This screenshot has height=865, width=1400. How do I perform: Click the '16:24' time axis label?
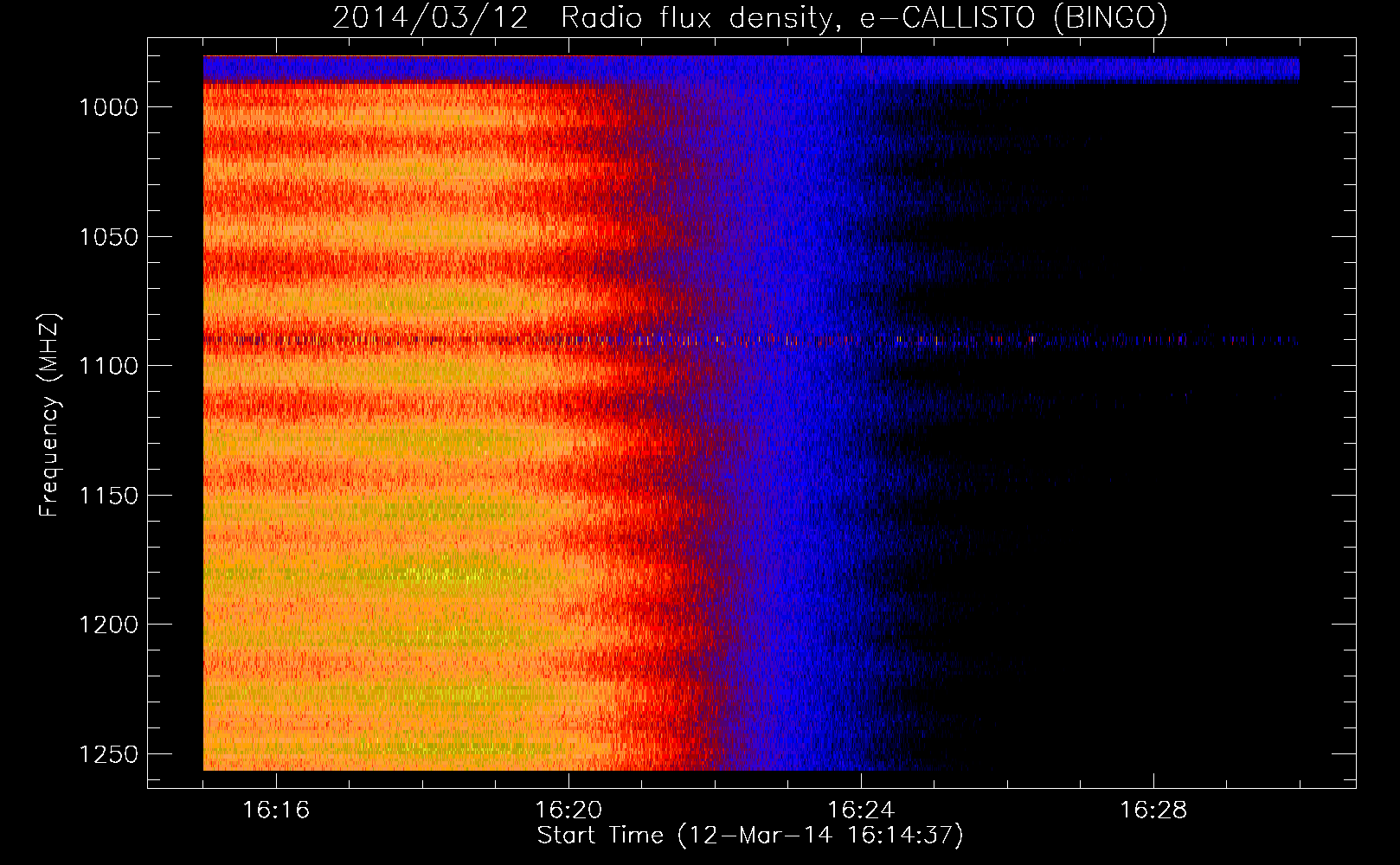click(x=861, y=811)
